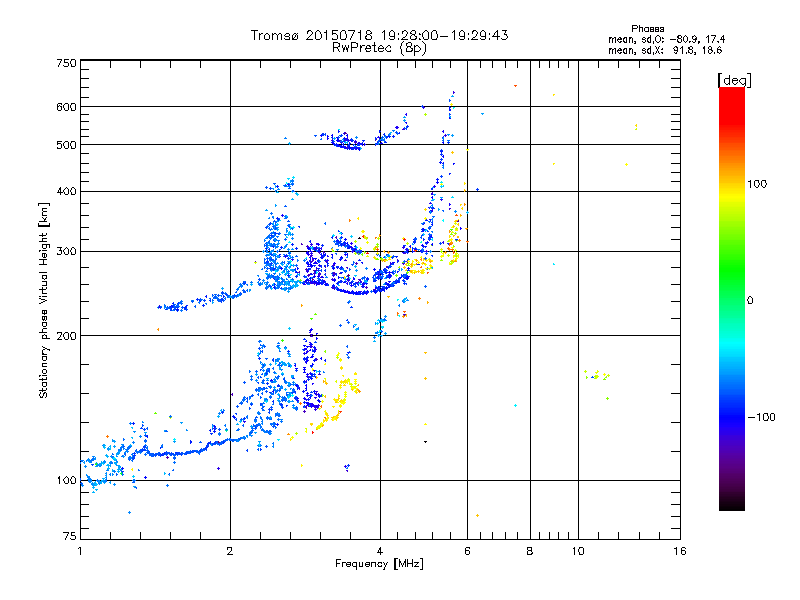800x600 pixels.
Task: Click the '0' colorbar tick label
Action: (x=750, y=301)
